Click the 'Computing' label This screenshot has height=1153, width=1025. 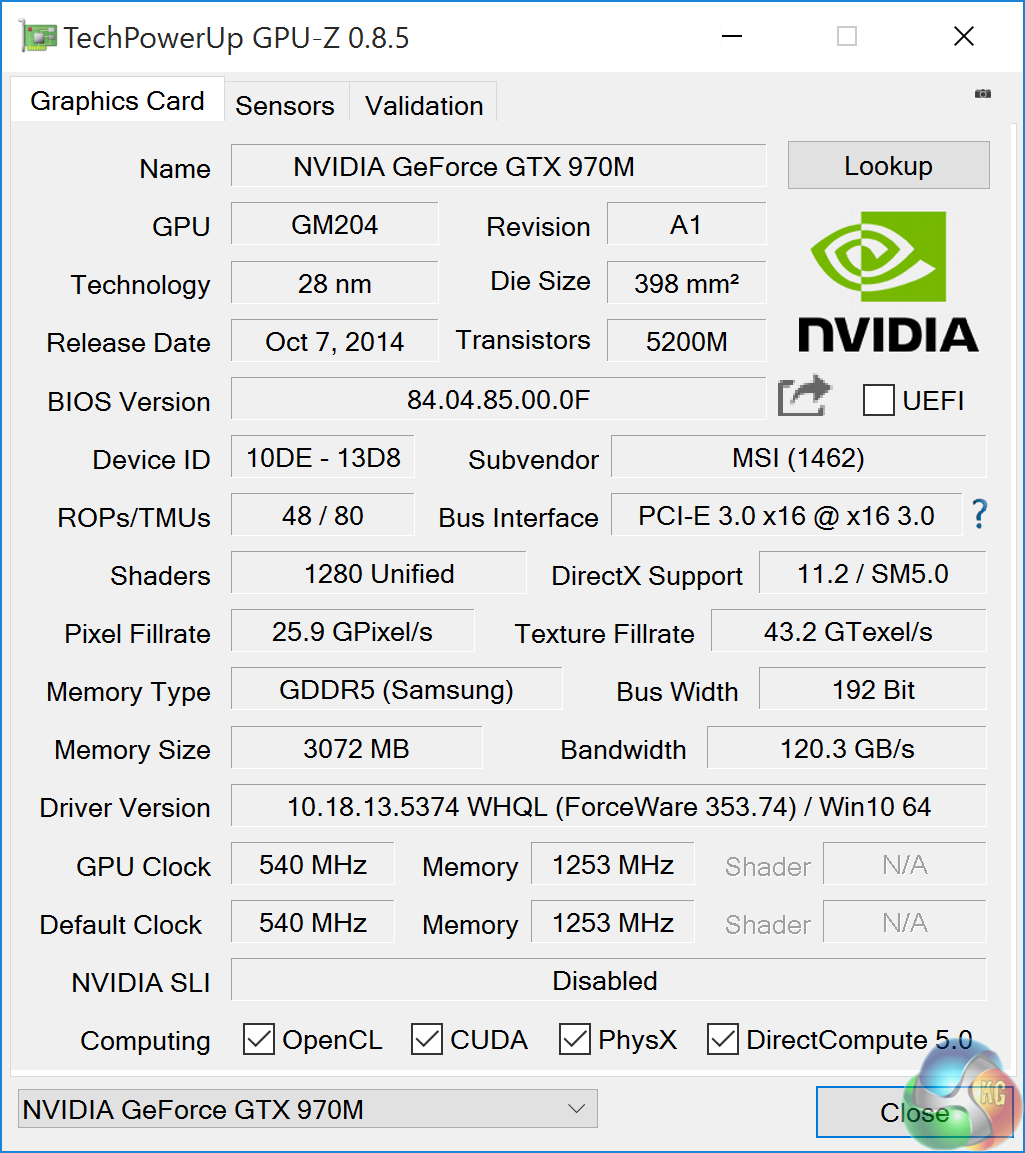(x=146, y=1040)
